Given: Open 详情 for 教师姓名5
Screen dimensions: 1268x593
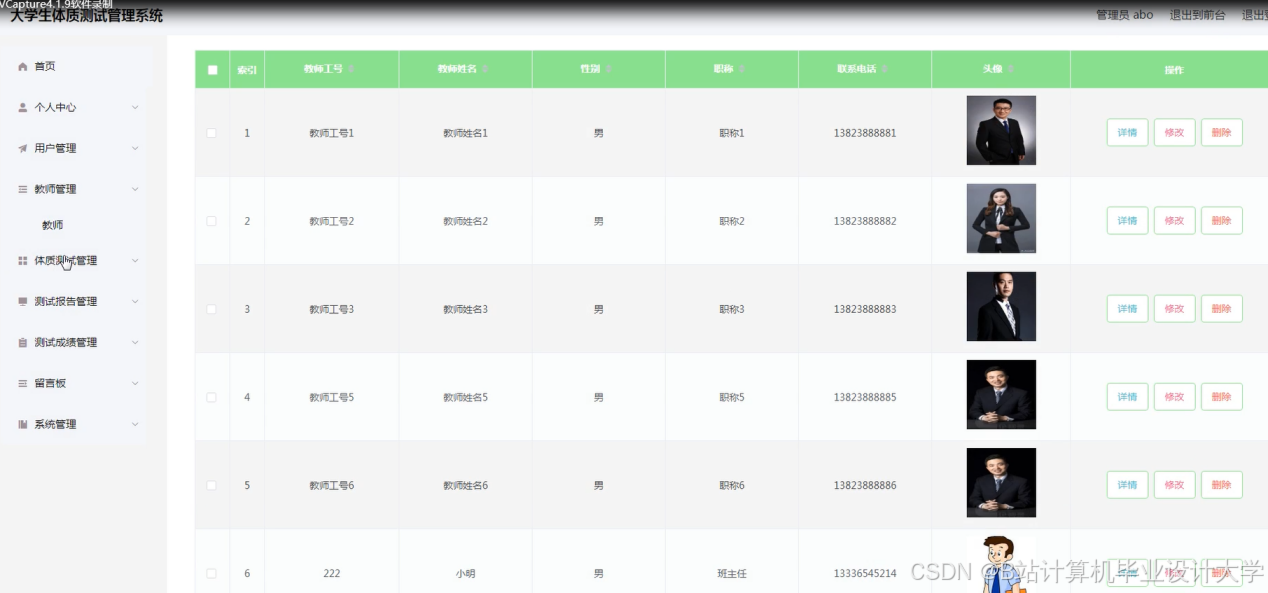Looking at the screenshot, I should pos(1127,397).
